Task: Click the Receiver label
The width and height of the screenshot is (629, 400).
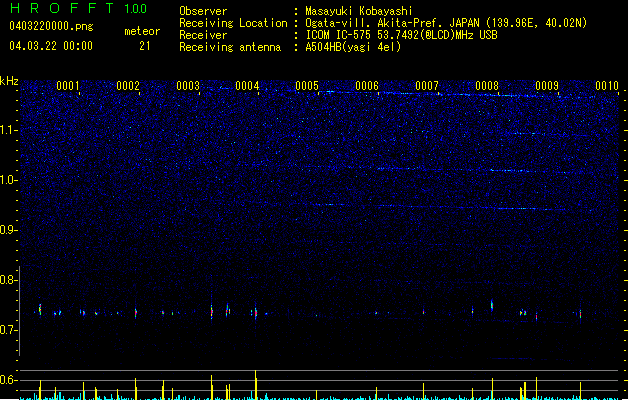Action: click(203, 35)
